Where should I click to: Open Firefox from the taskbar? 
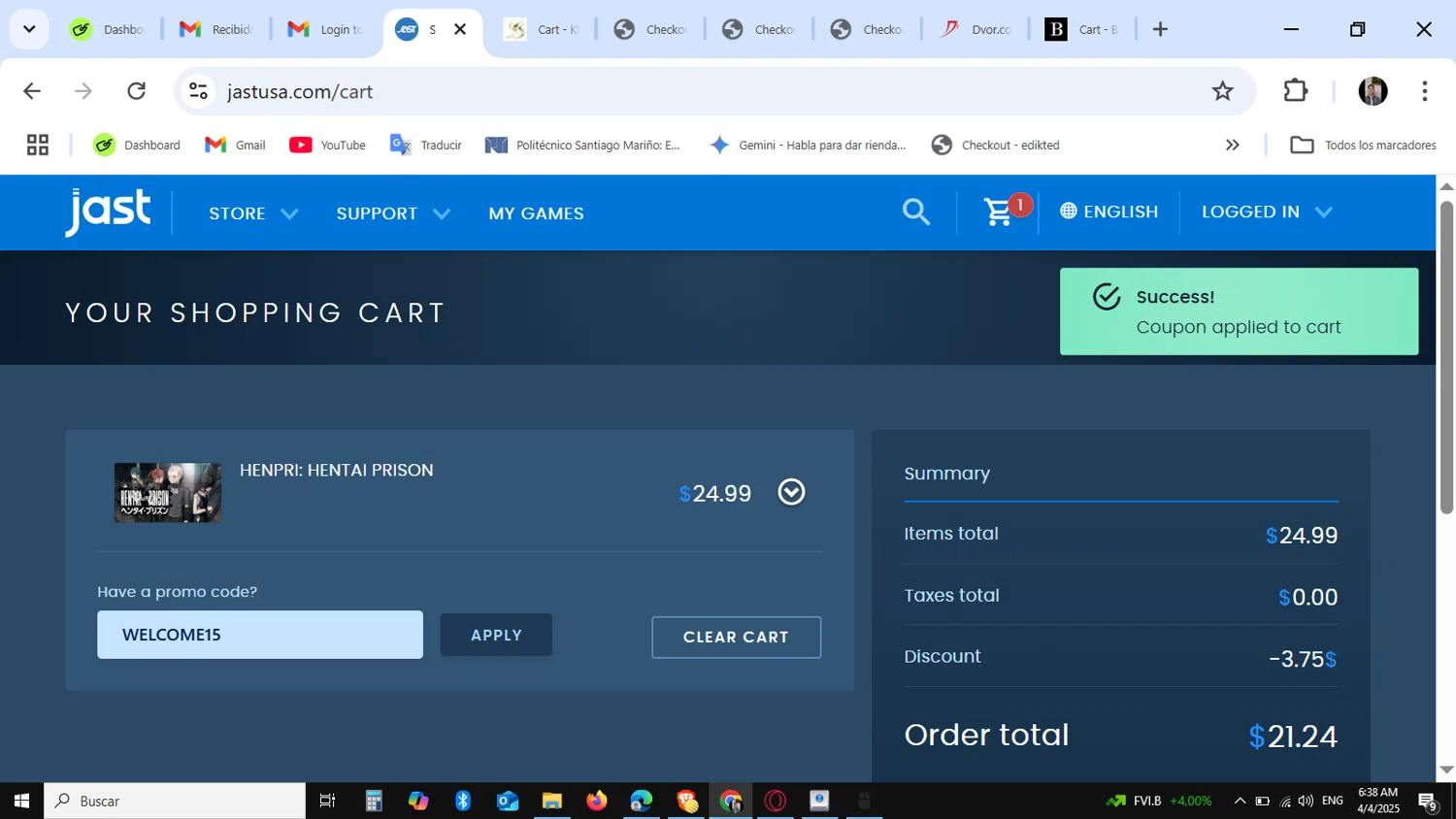597,801
